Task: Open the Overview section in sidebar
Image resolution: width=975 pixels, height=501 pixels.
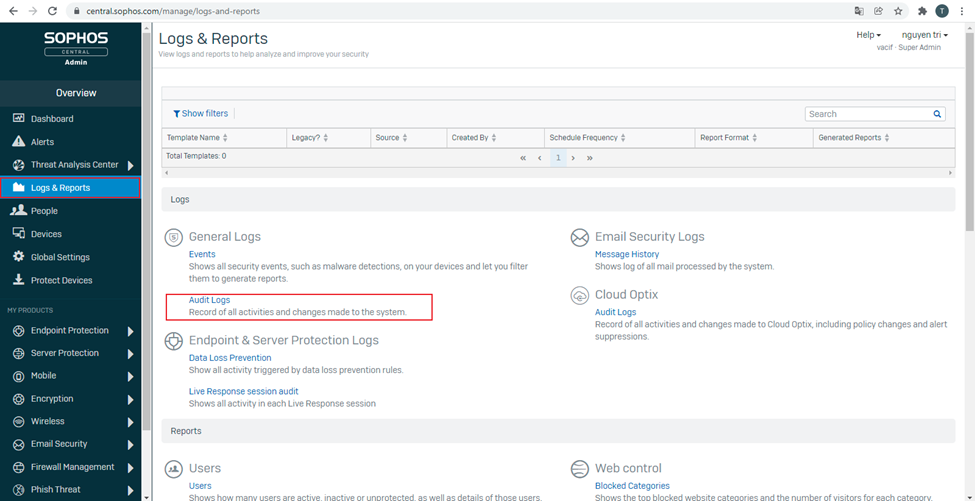Action: pos(76,93)
